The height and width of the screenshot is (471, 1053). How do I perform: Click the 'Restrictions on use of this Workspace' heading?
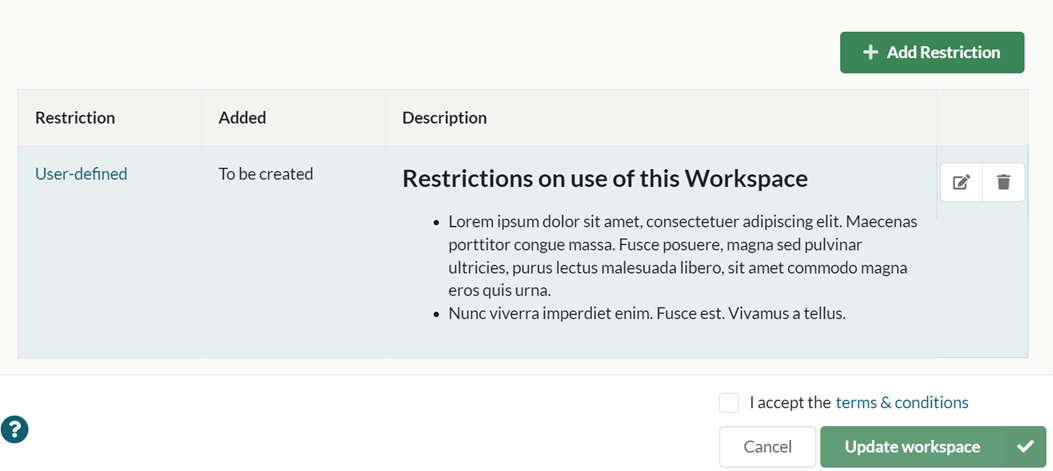[604, 179]
